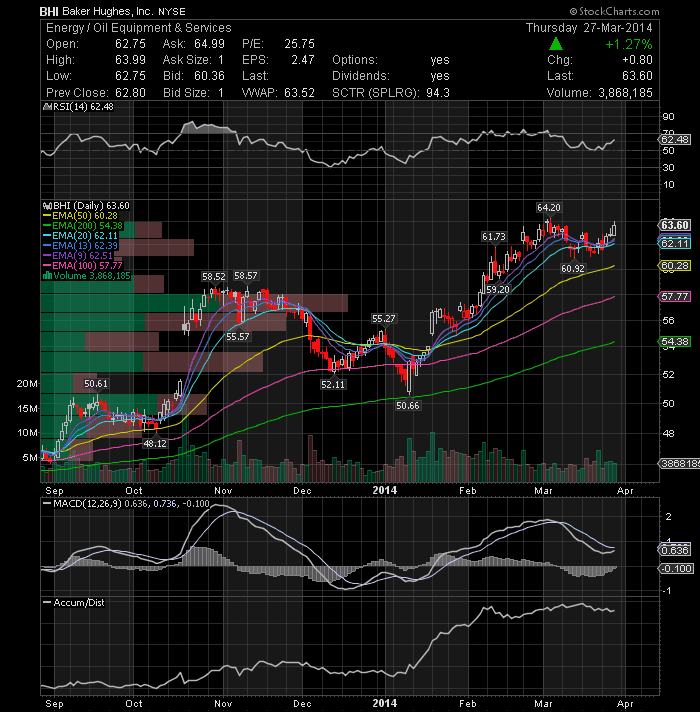Click the EMA(20) 62.11 cyan legend entry
700x712 pixels.
[x=80, y=236]
